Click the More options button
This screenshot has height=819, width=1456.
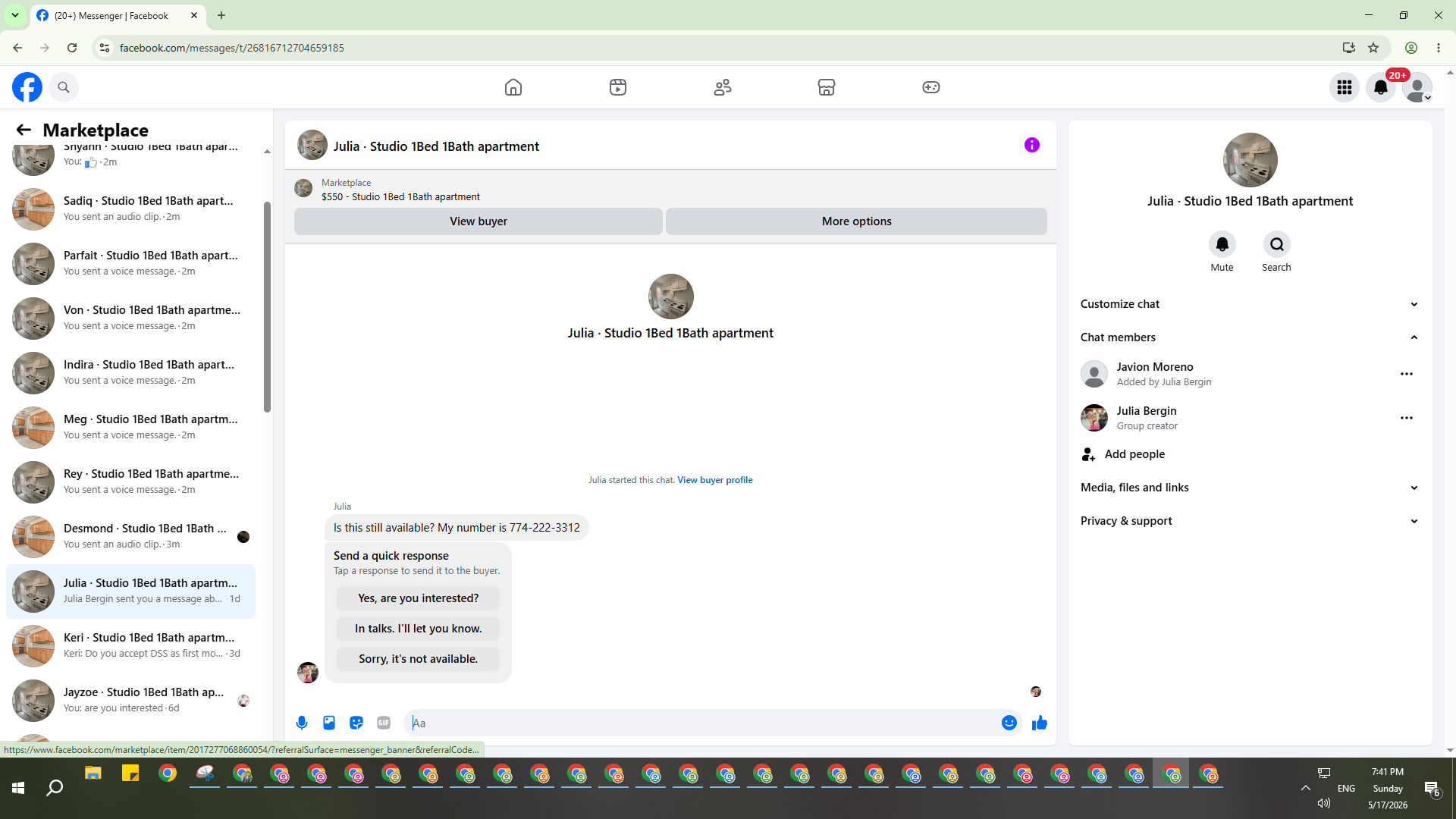(856, 221)
